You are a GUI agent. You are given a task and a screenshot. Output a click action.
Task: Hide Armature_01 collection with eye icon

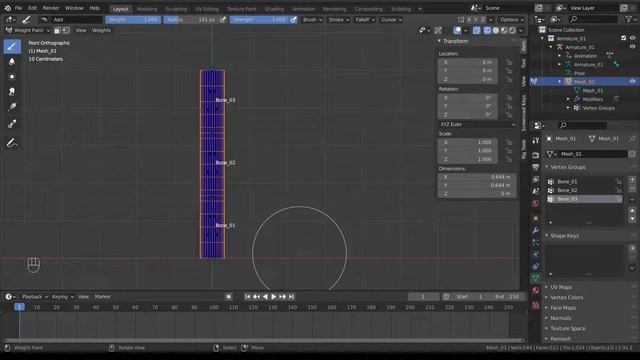tap(632, 38)
